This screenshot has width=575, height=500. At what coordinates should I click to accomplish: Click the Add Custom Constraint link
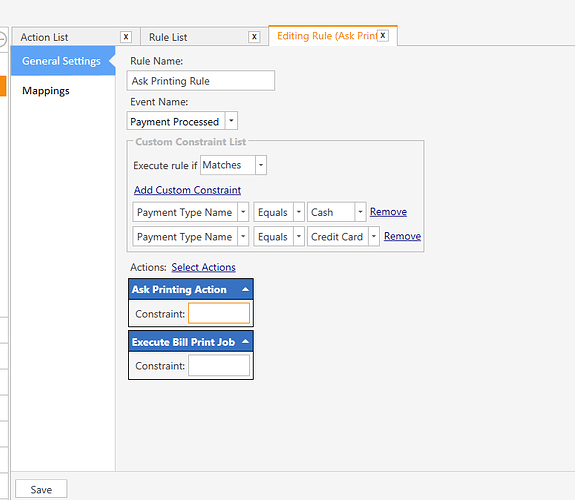pos(187,190)
